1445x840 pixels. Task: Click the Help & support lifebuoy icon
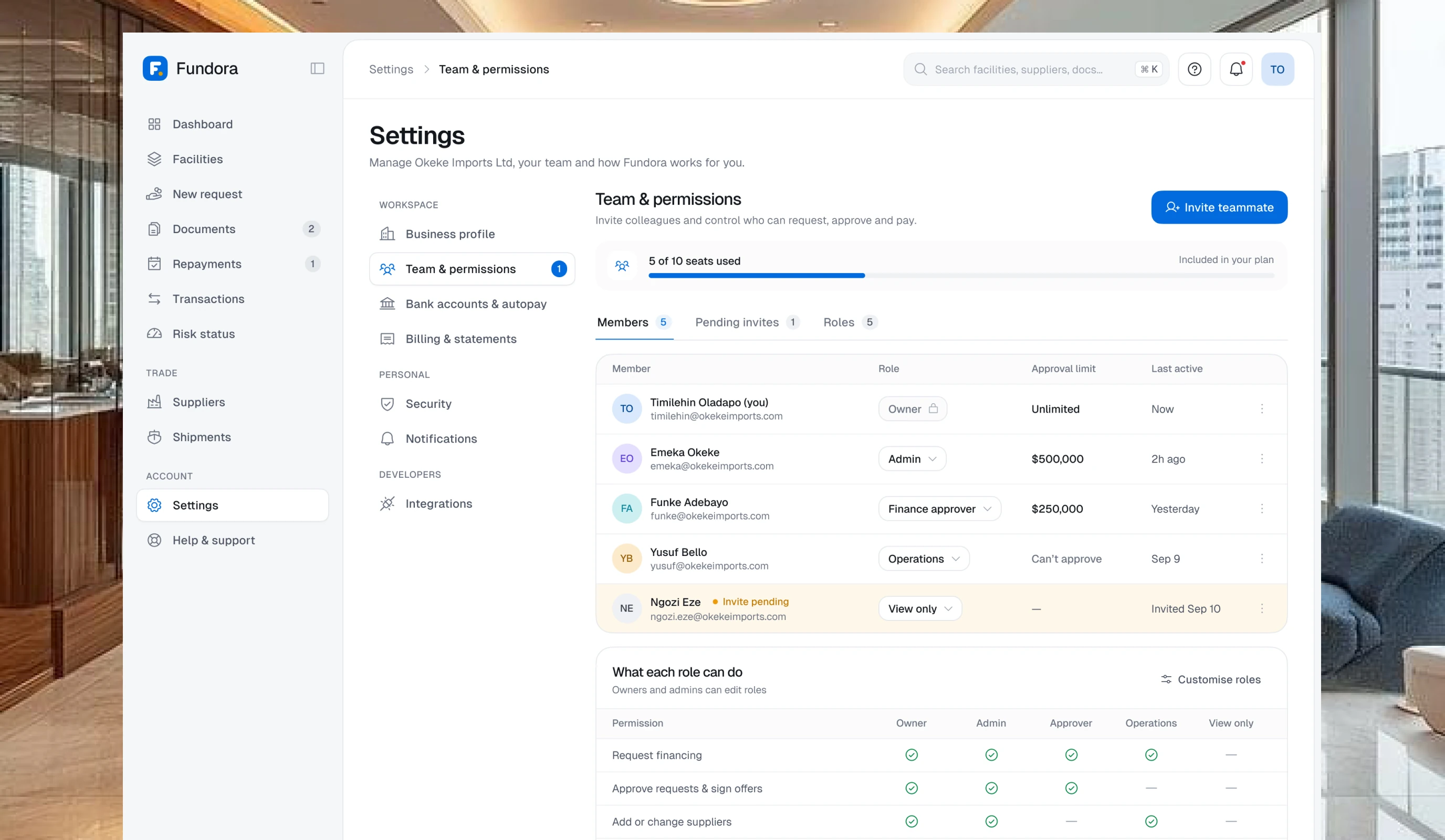[x=154, y=540]
